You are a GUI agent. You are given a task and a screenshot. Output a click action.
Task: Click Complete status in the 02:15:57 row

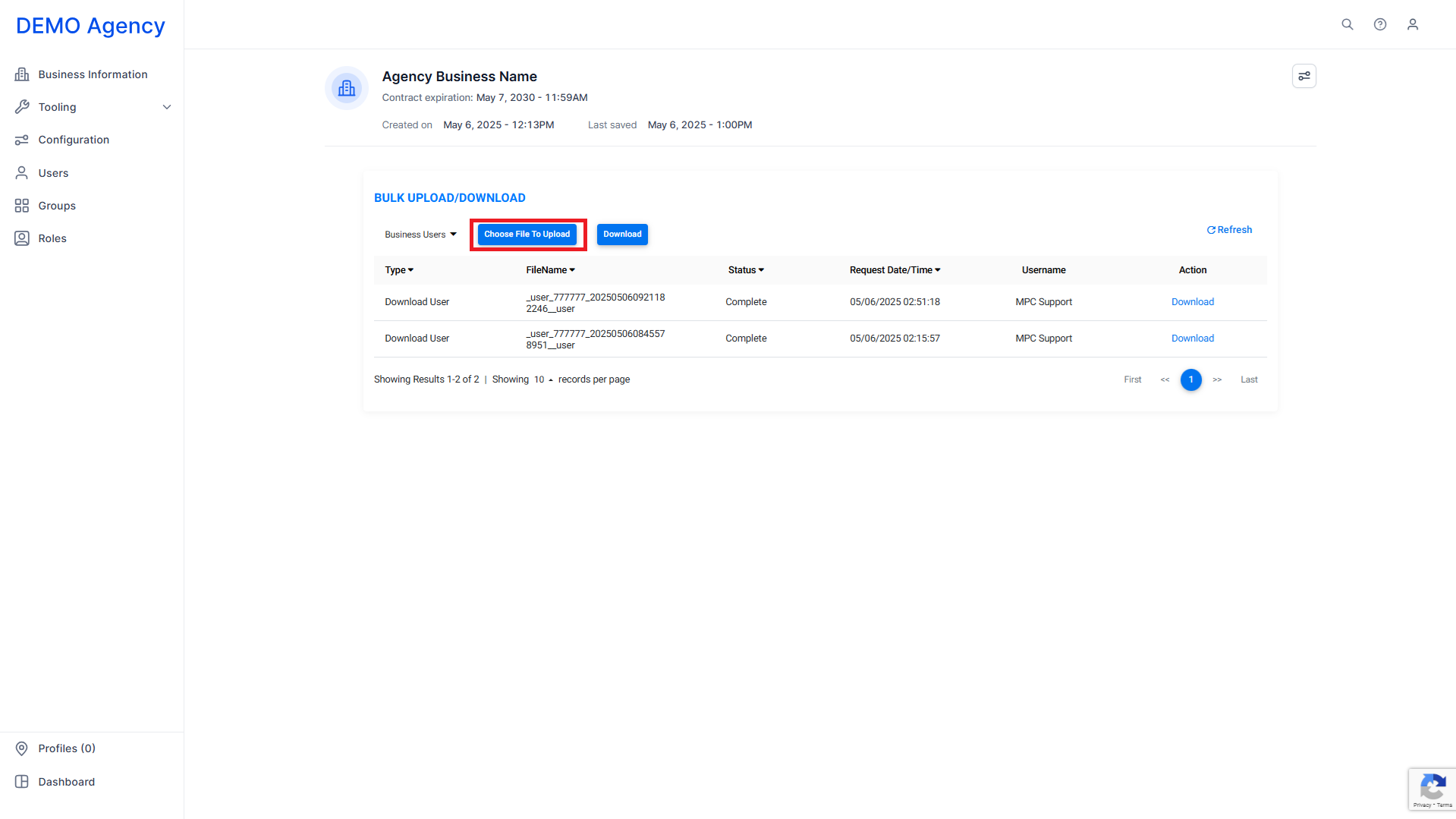746,339
